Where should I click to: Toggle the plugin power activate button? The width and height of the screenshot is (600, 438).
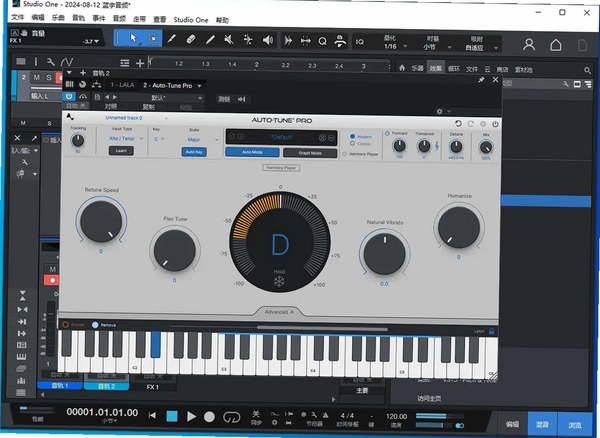69,96
